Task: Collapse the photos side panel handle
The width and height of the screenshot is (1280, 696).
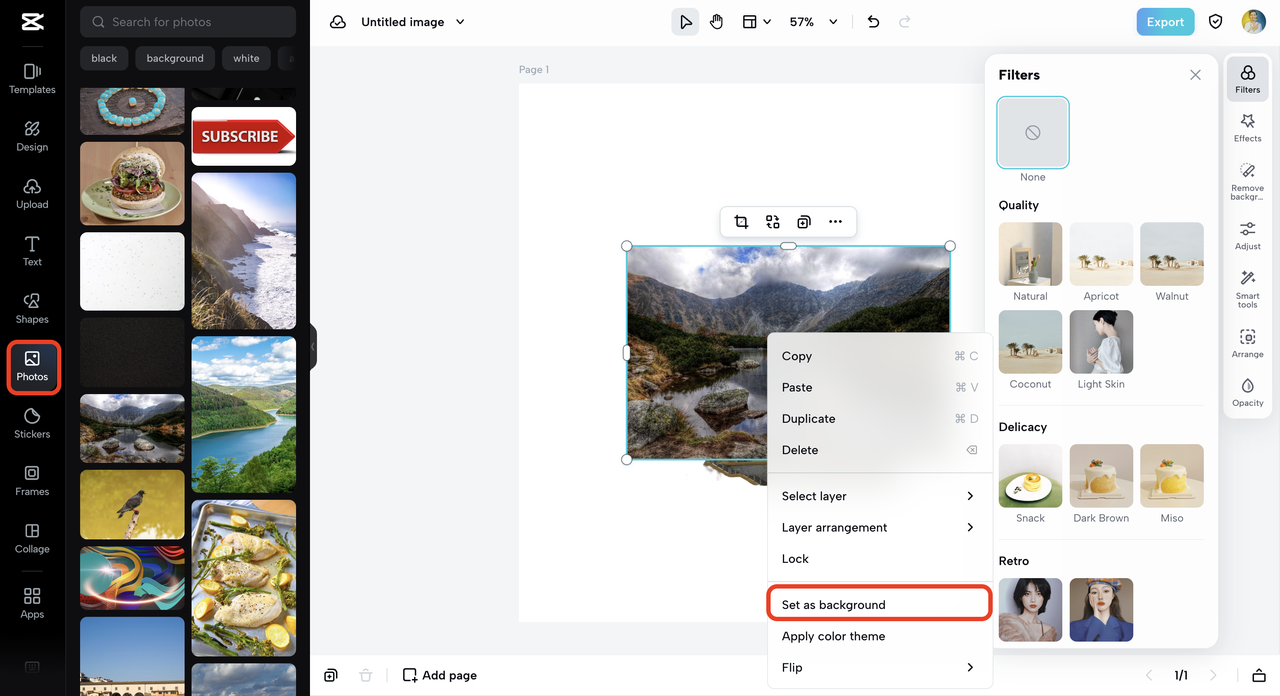Action: pos(313,347)
